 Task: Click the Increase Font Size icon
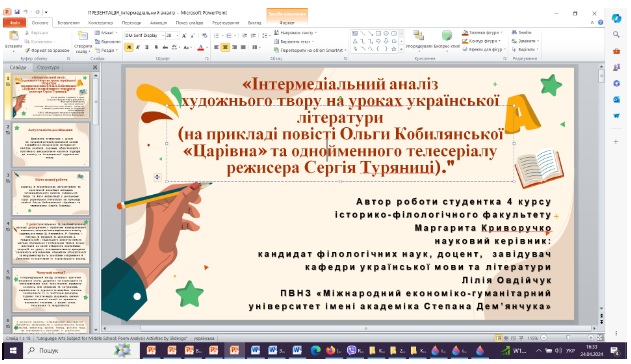(x=184, y=35)
